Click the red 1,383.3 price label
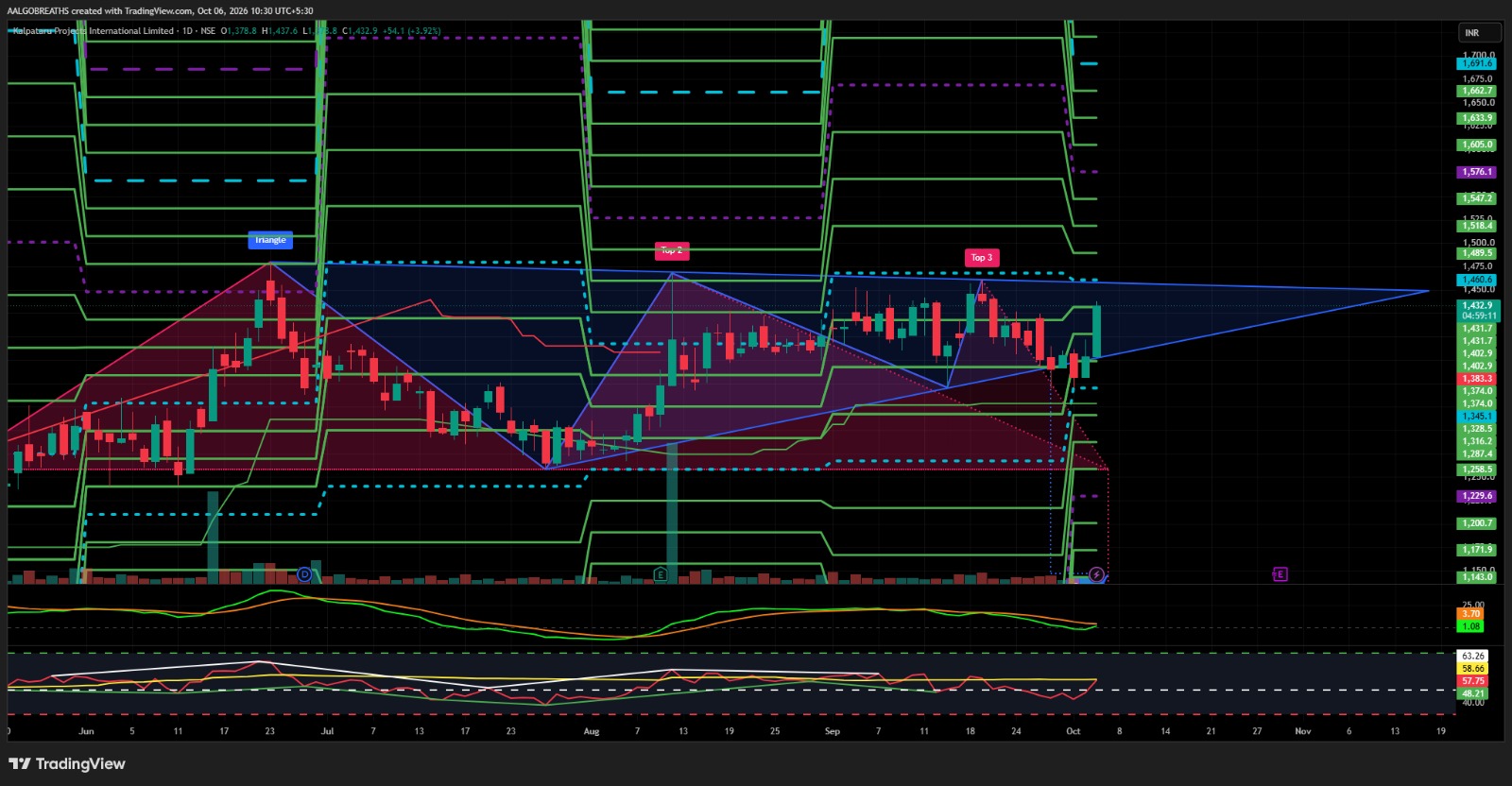 (1477, 378)
